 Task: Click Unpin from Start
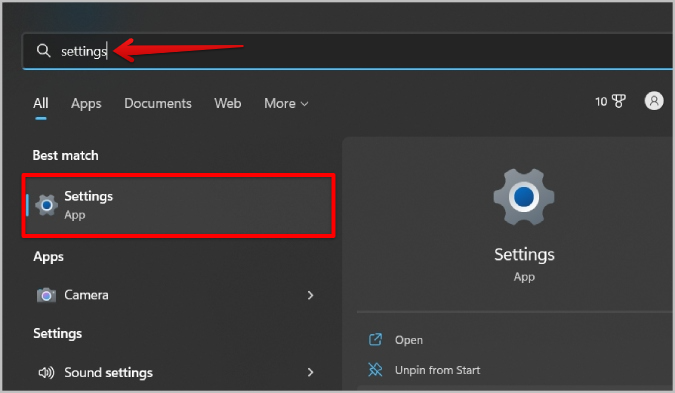coord(437,370)
